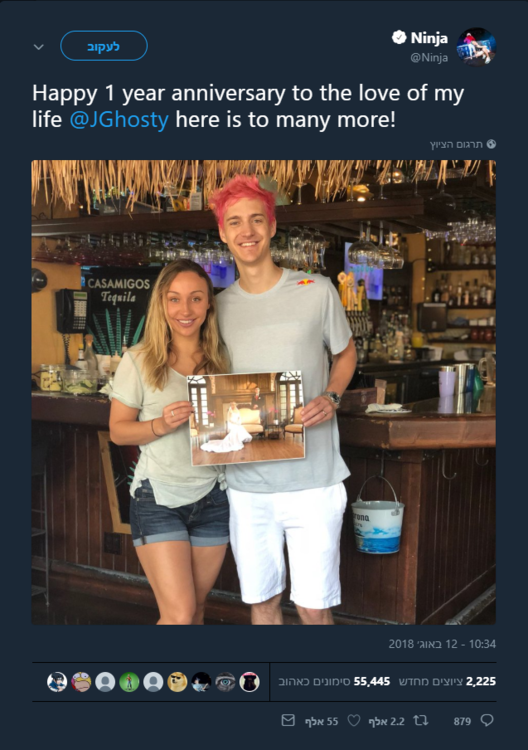
Task: Like the tweet with the heart icon
Action: (x=353, y=720)
